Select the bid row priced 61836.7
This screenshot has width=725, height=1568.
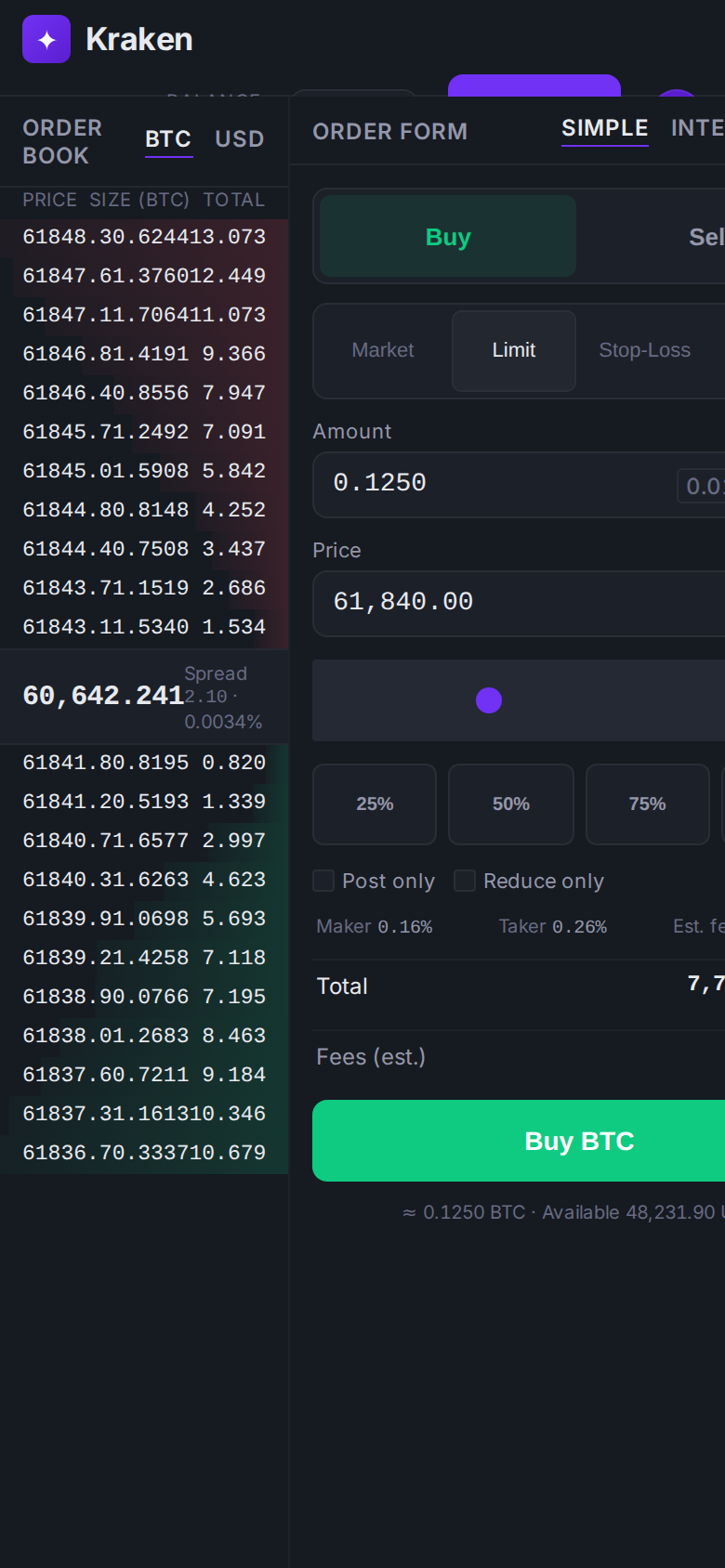coord(144,1153)
